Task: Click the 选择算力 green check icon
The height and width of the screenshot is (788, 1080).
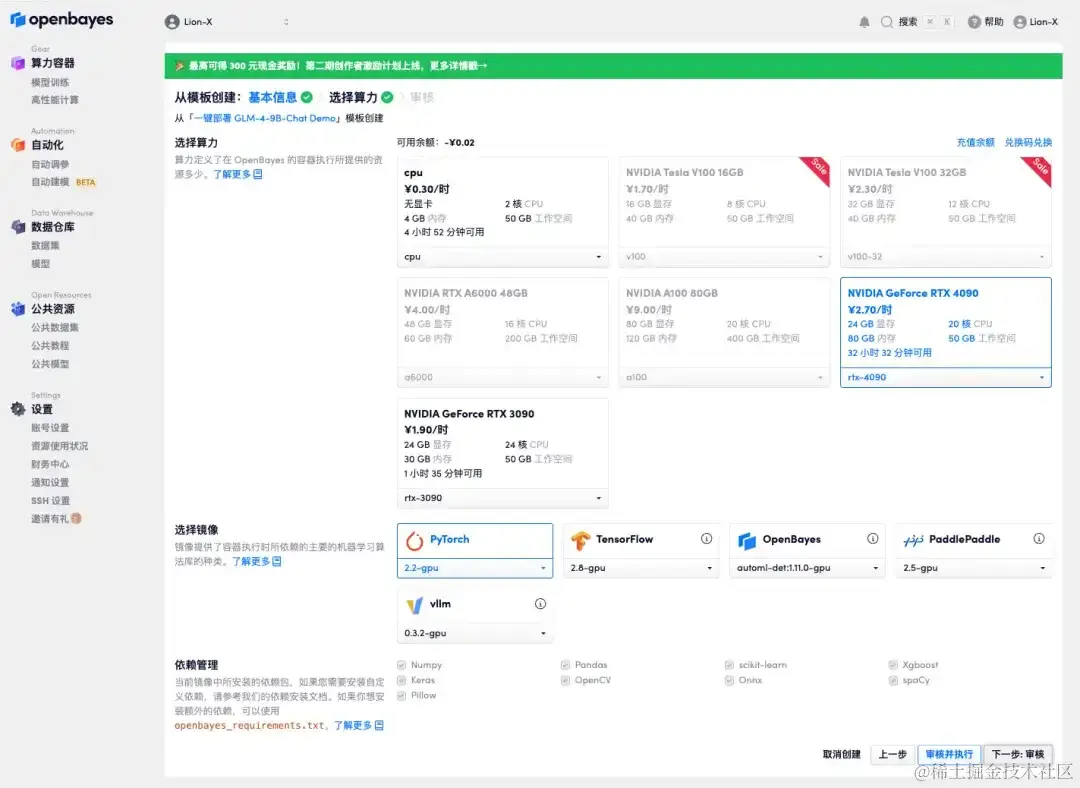Action: pos(387,97)
